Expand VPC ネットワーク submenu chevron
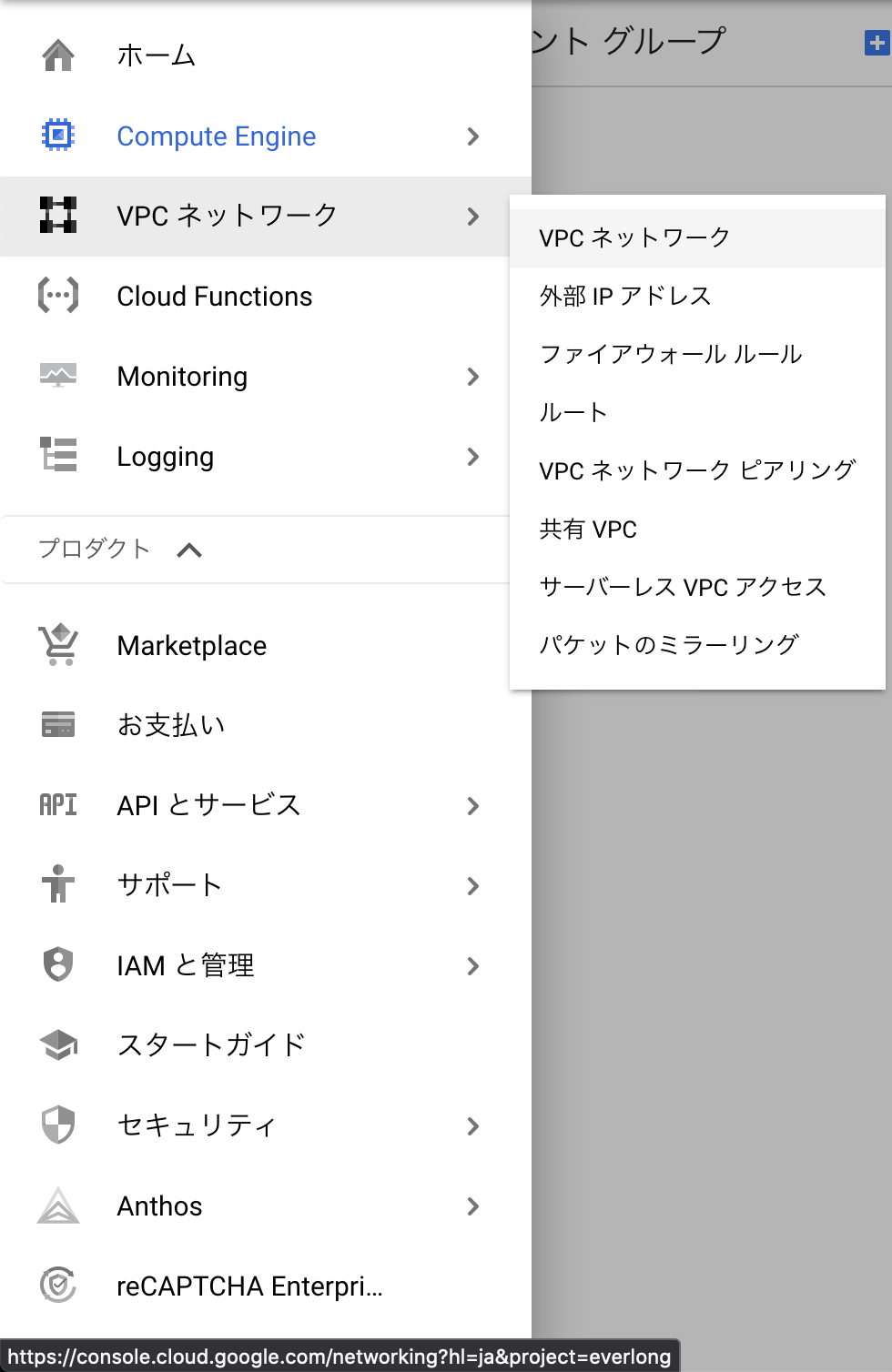 coord(472,217)
